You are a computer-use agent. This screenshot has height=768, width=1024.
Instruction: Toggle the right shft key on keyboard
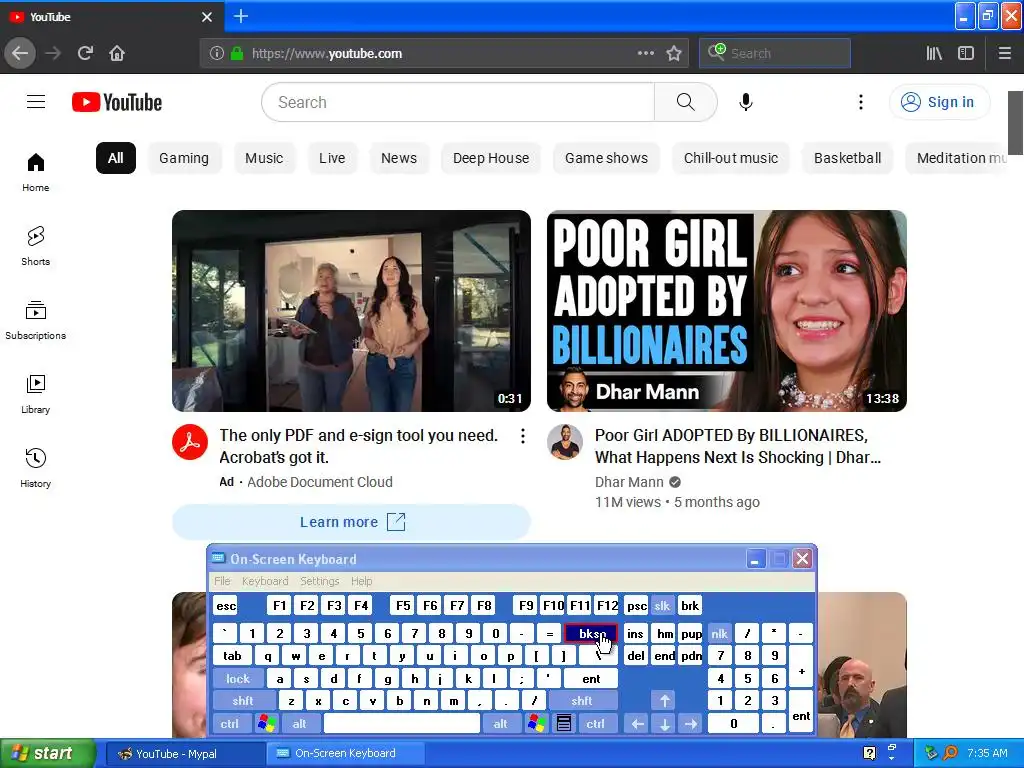click(x=582, y=701)
